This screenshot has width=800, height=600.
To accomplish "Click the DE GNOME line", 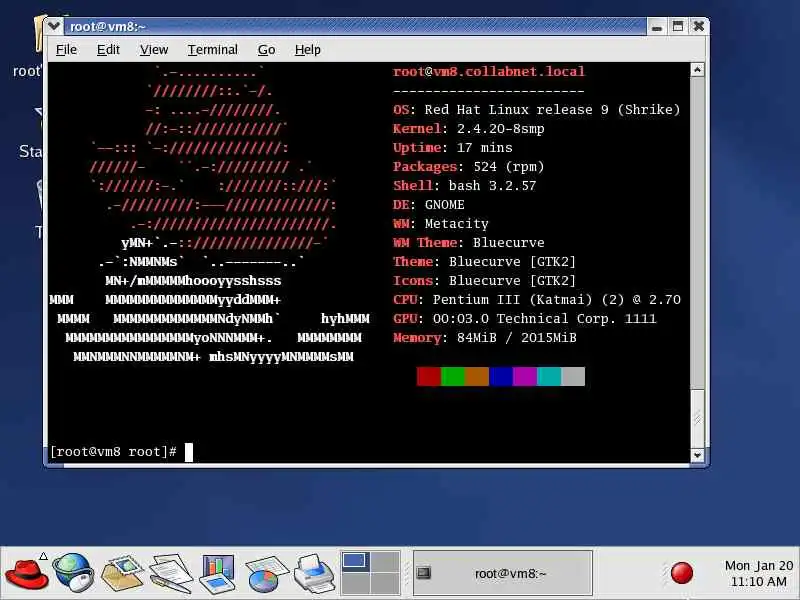I will (x=429, y=205).
